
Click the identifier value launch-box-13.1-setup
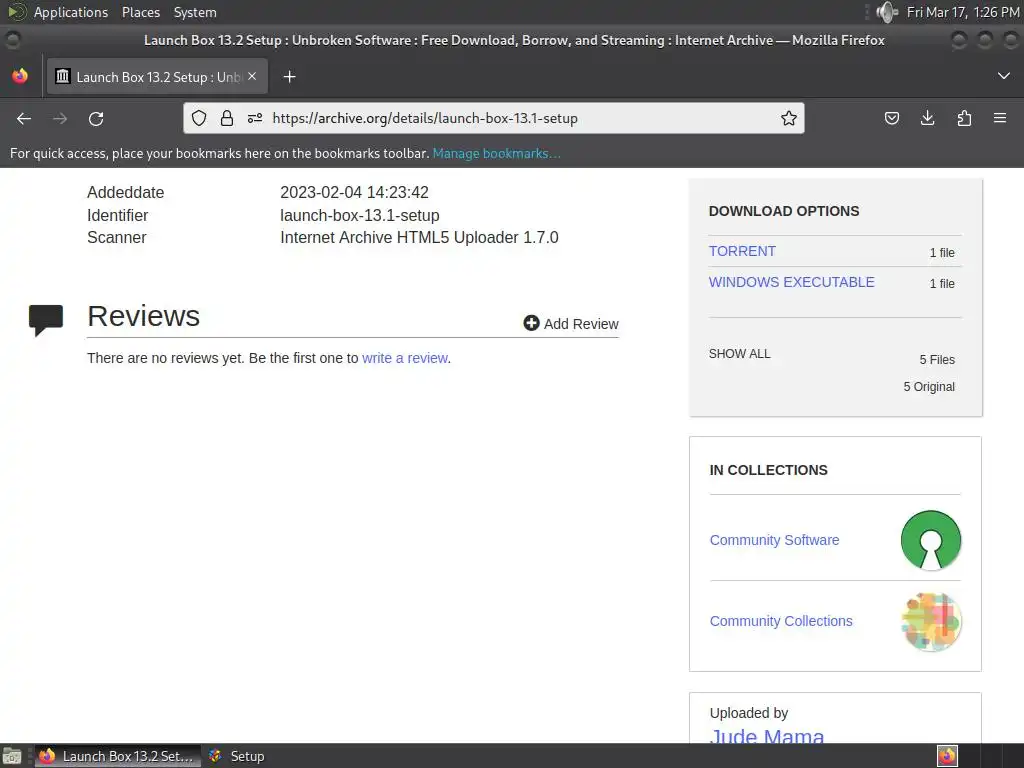[x=360, y=216]
